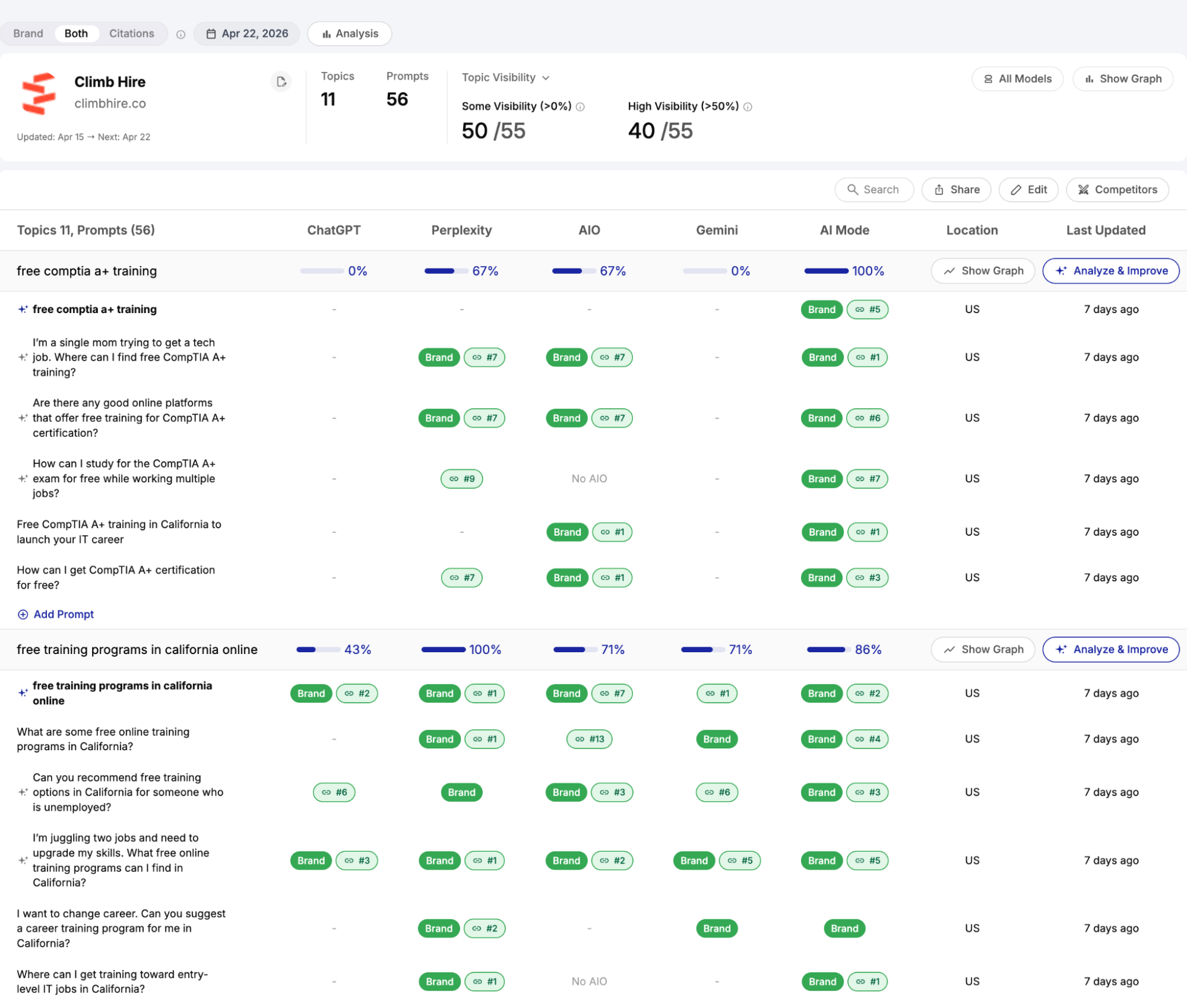Screen dimensions: 1187x1008
Task: Click ChatGPT 43% visibility bar for California topic
Action: 318,650
